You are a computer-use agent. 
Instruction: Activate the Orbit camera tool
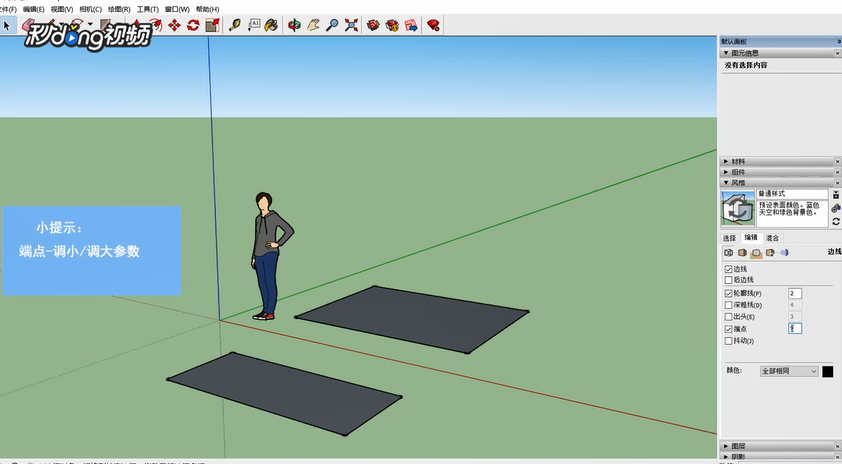[294, 25]
